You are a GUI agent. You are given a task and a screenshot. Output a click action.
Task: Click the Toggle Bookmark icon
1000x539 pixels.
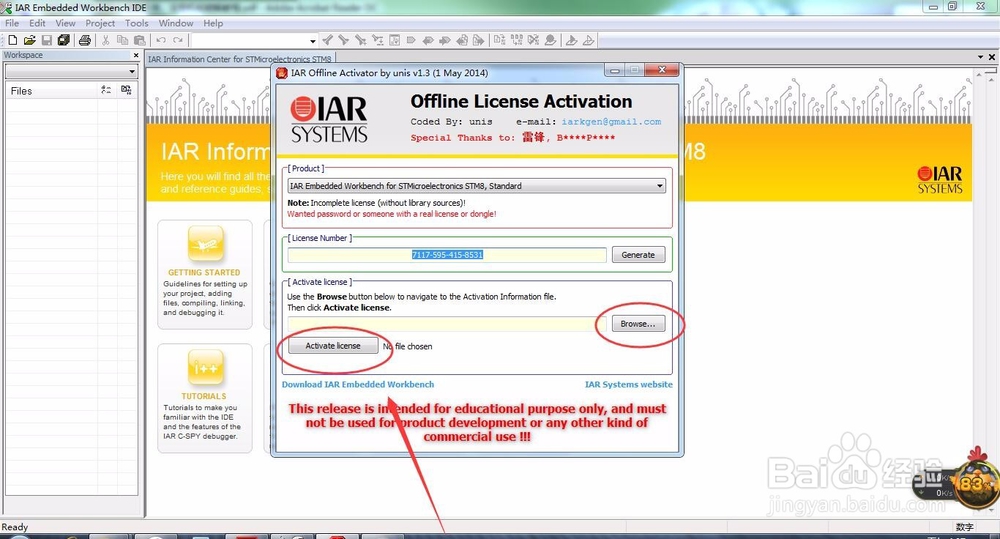tap(411, 40)
